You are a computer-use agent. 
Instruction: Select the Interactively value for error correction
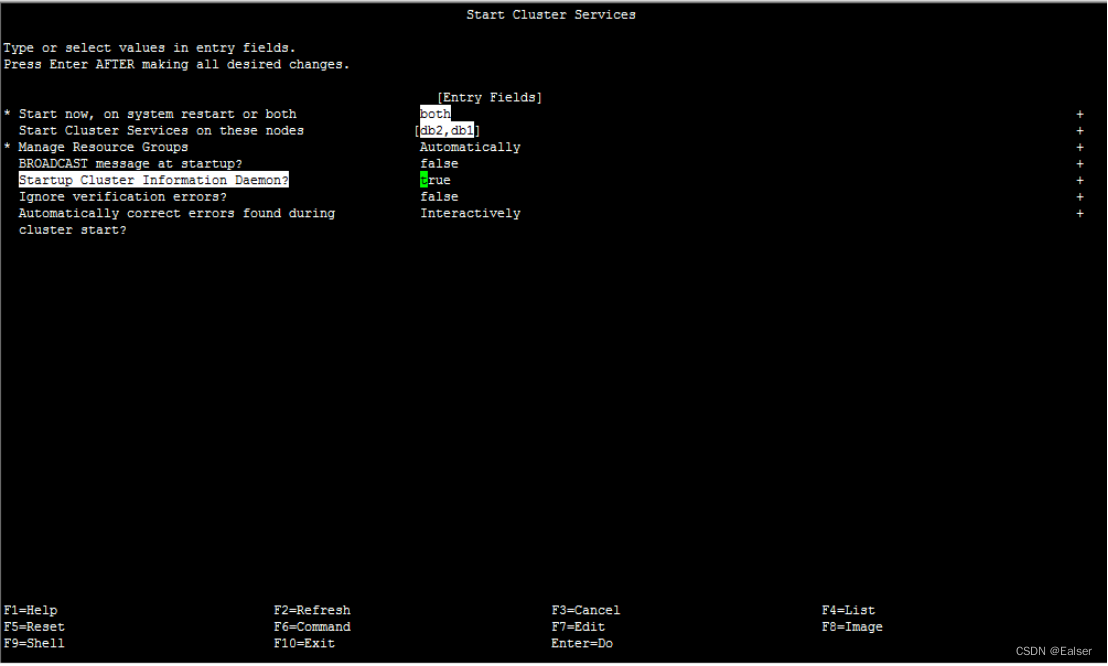(x=470, y=213)
